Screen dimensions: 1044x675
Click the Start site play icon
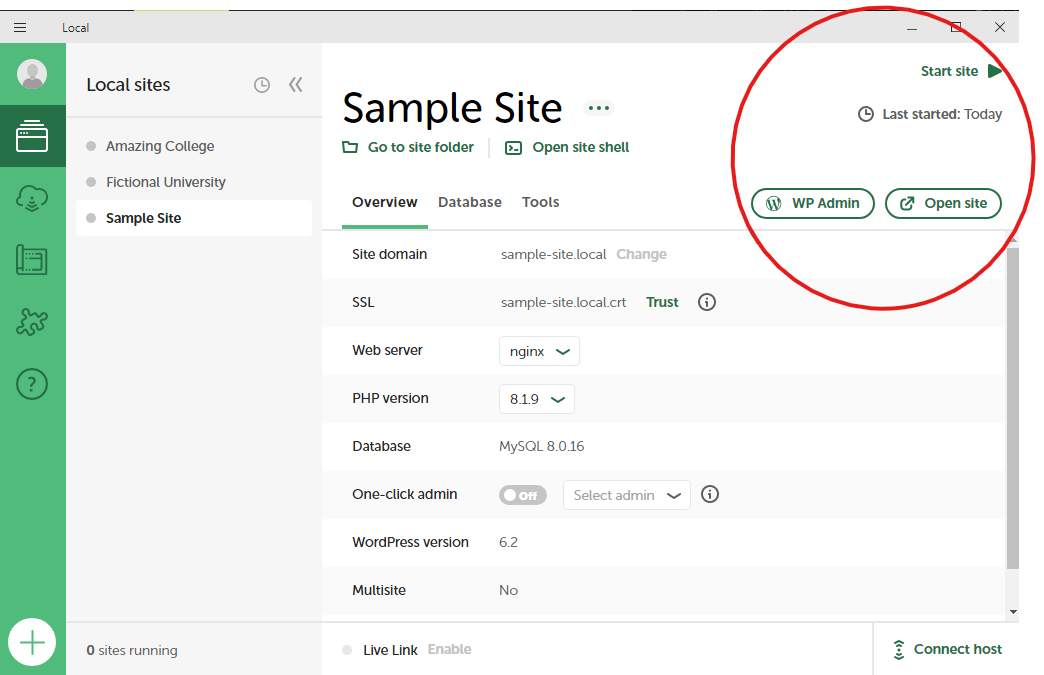coord(995,71)
